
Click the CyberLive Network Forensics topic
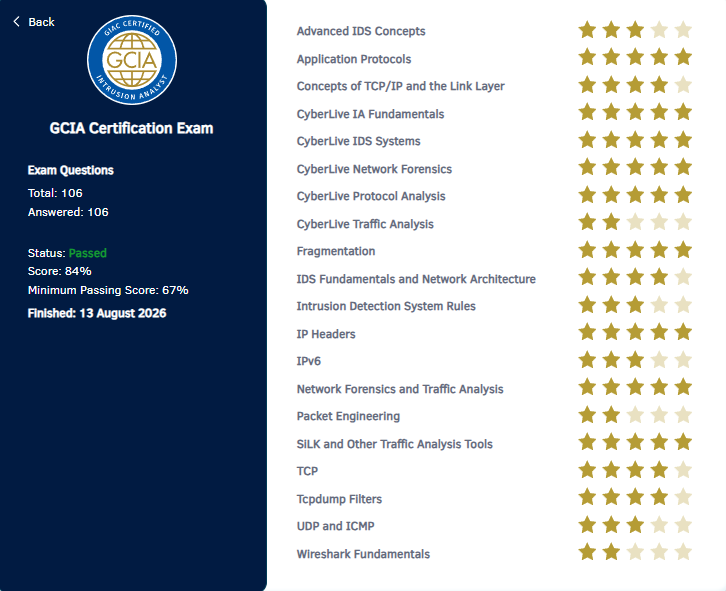[x=374, y=169]
